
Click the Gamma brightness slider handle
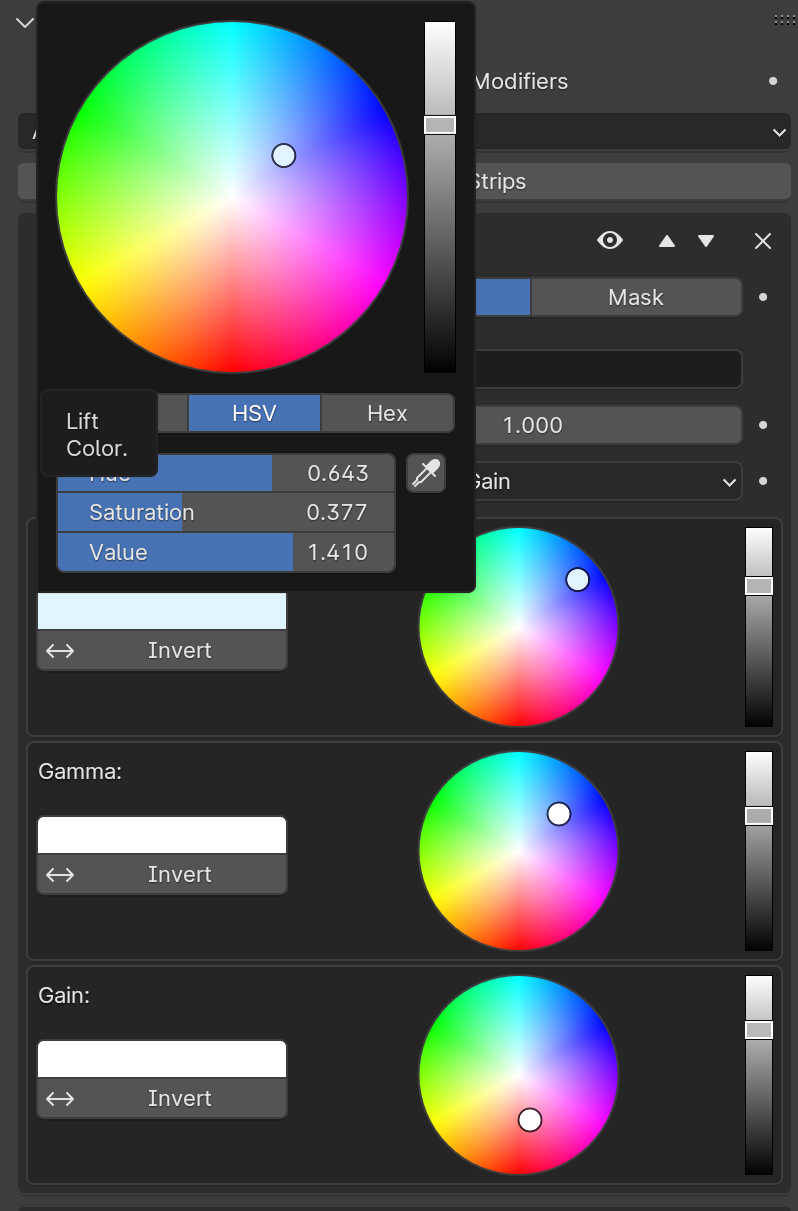(759, 816)
